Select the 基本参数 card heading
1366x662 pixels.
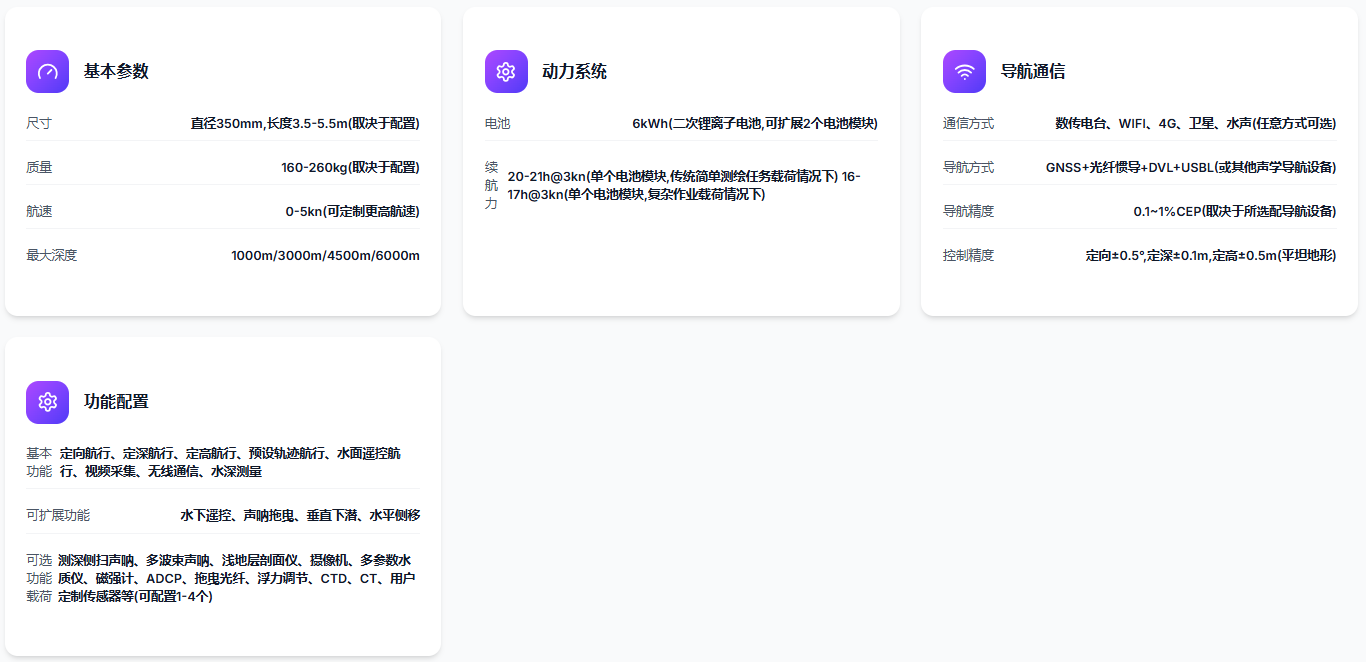(x=116, y=72)
